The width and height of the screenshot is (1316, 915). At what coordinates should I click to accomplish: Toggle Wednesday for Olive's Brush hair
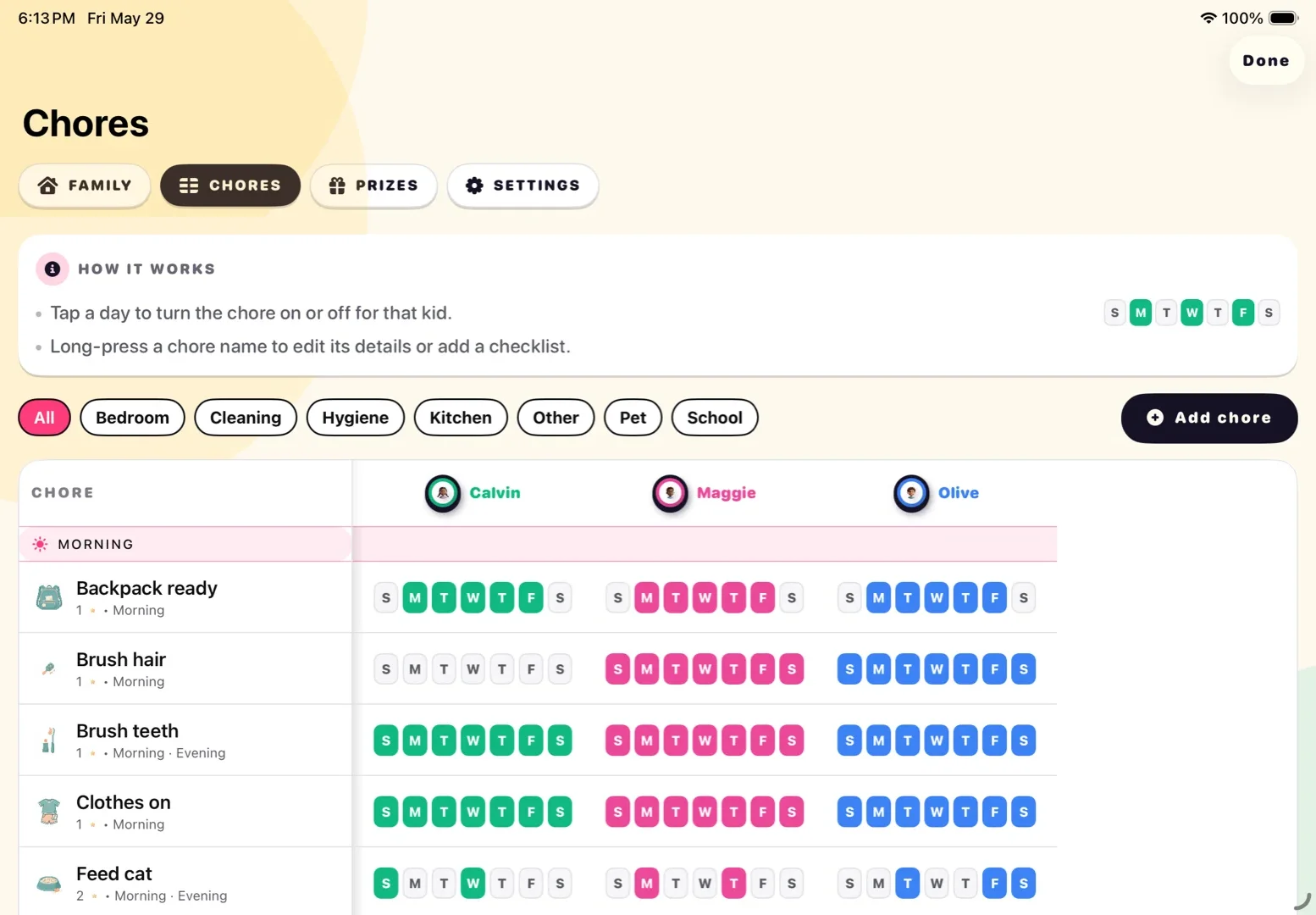[x=937, y=668]
